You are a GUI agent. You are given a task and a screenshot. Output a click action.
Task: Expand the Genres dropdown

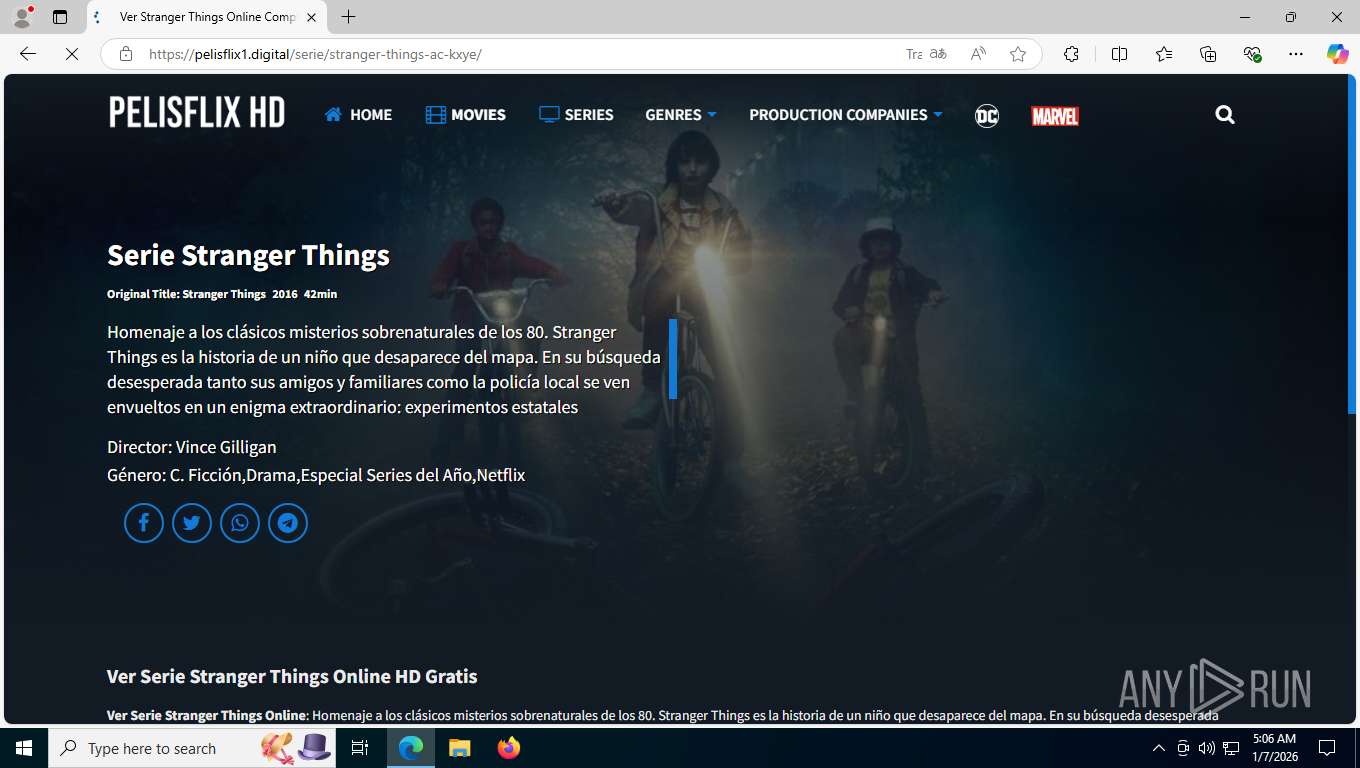pos(681,115)
